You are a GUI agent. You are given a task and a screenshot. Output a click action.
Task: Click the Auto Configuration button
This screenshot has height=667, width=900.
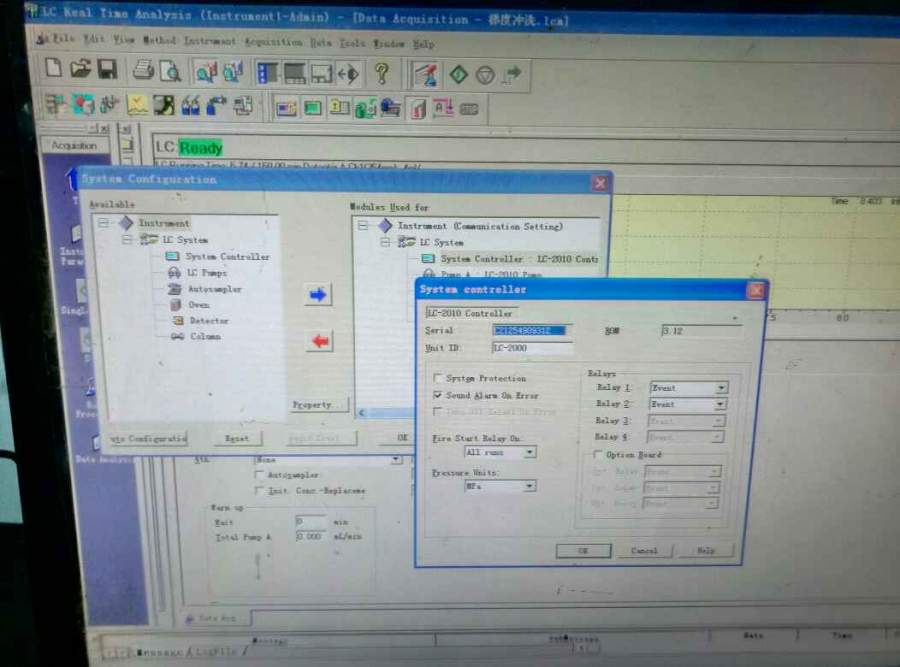tap(148, 439)
